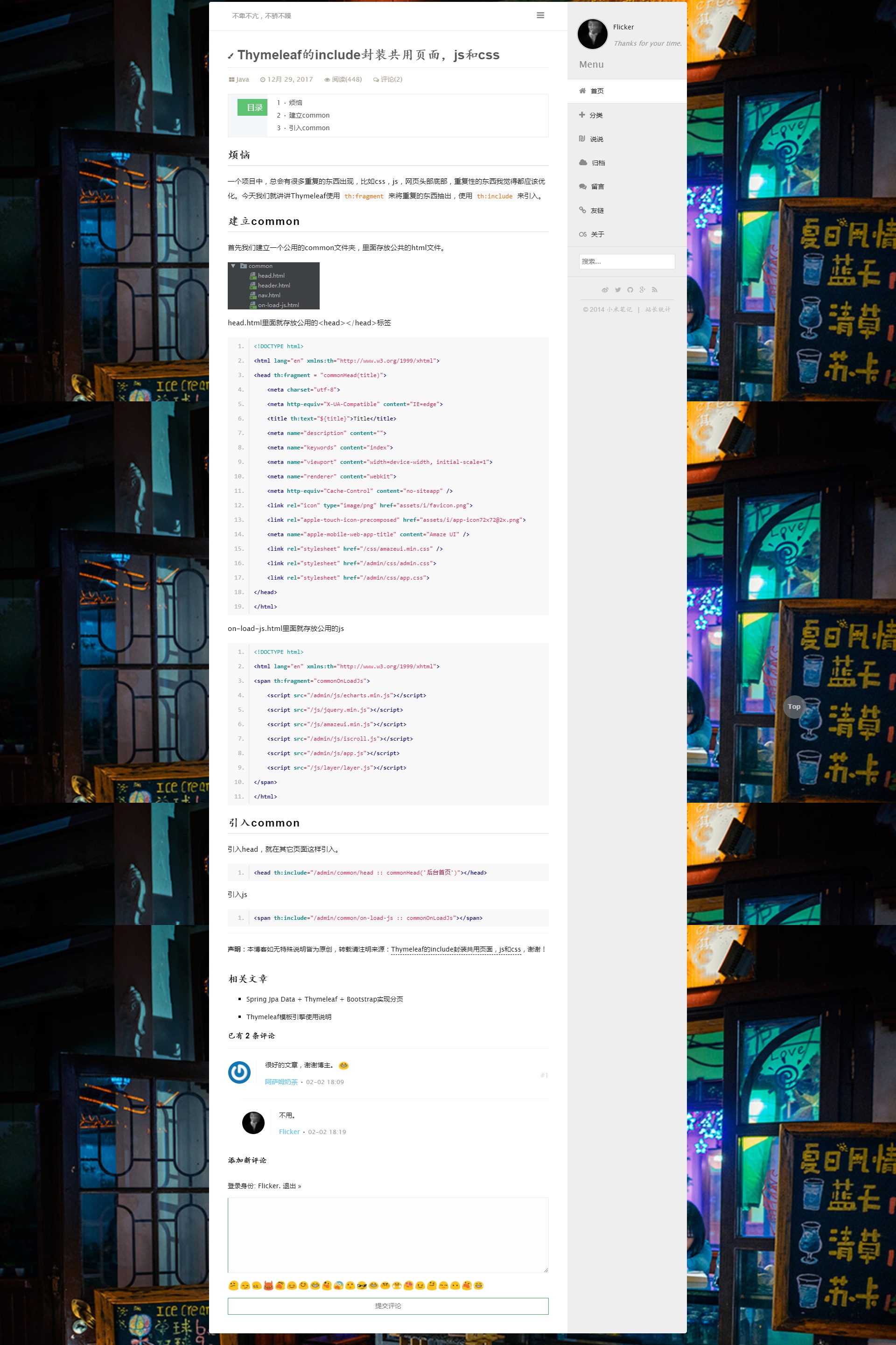Insert the sunglasses emoji
The width and height of the screenshot is (896, 1345).
click(x=362, y=1286)
